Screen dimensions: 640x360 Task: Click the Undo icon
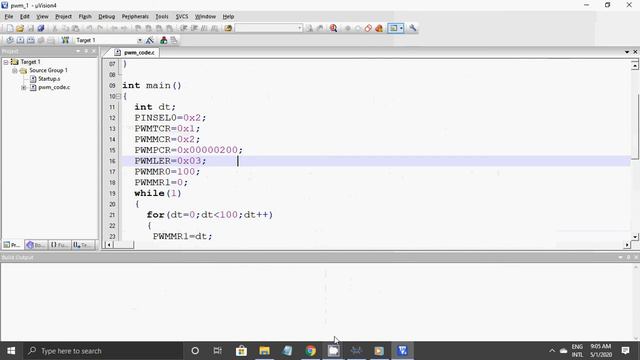89,28
